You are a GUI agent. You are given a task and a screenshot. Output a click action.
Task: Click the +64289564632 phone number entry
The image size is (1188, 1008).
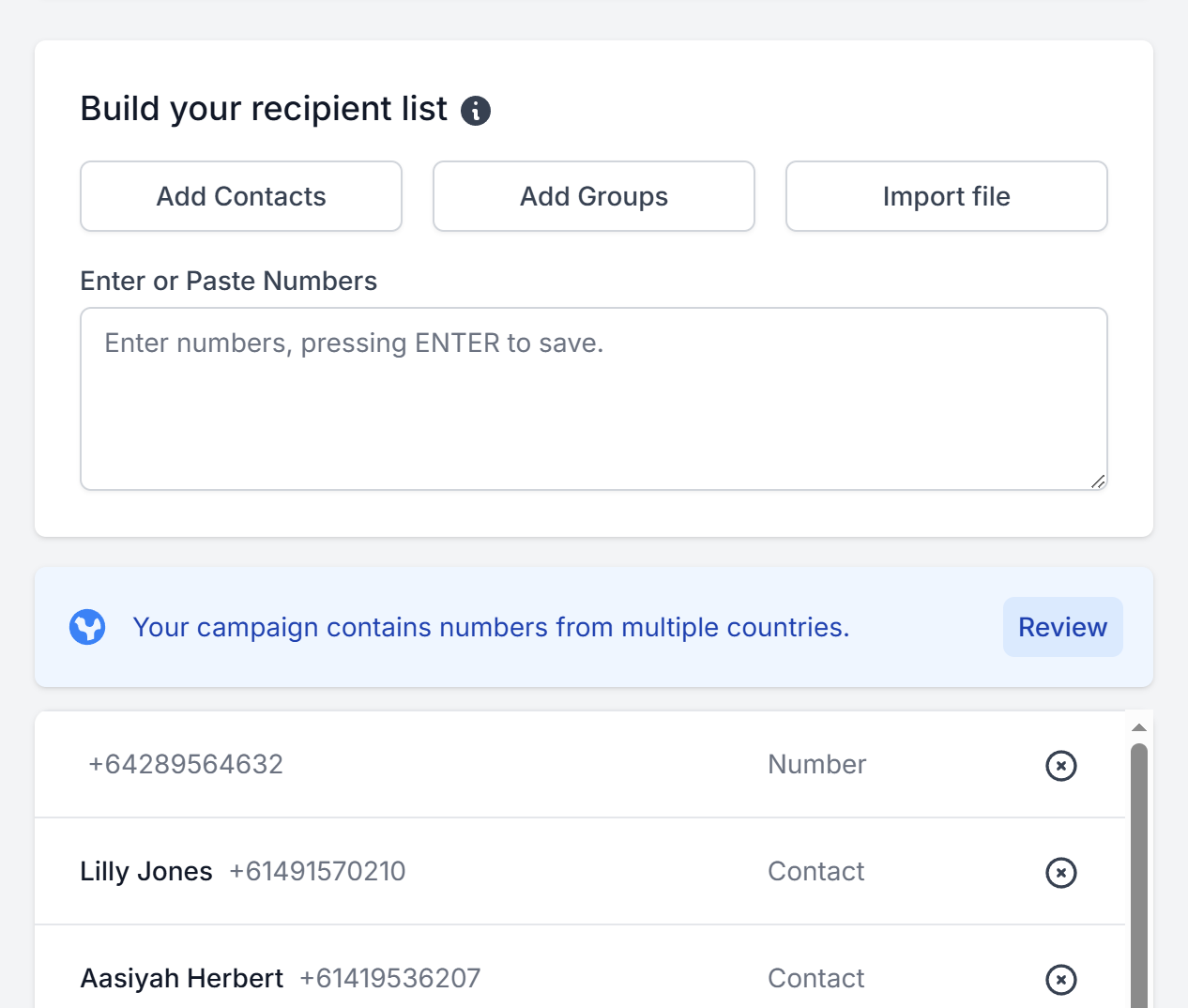186,765
